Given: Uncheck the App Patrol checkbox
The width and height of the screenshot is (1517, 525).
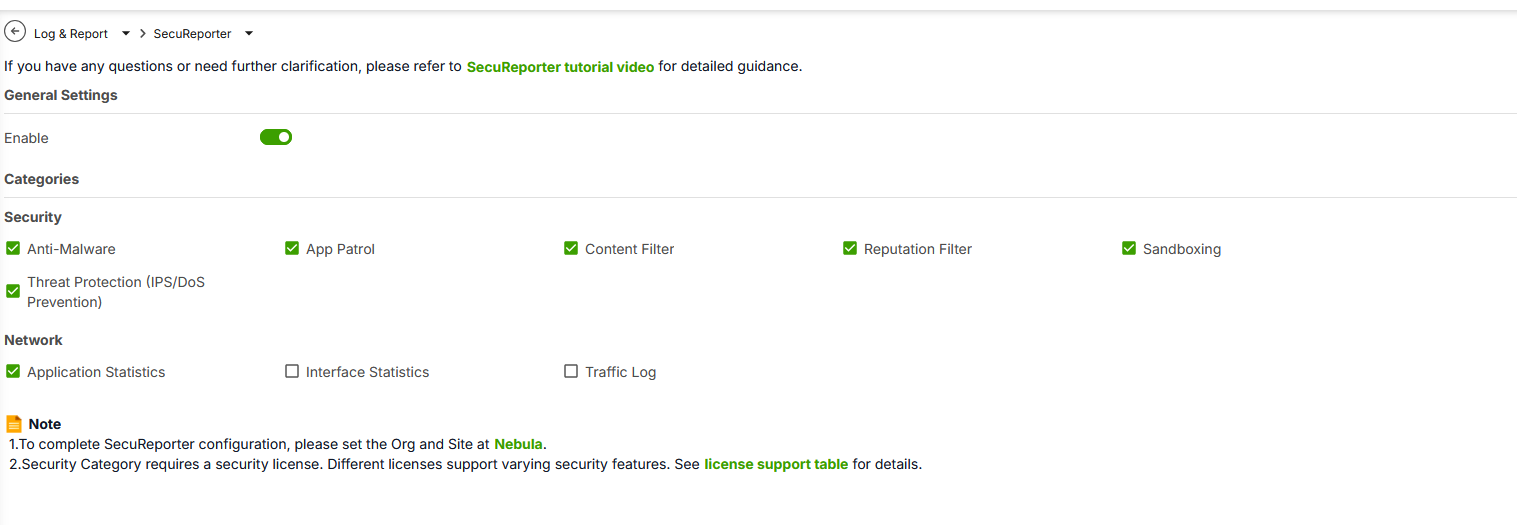Looking at the screenshot, I should coord(292,249).
